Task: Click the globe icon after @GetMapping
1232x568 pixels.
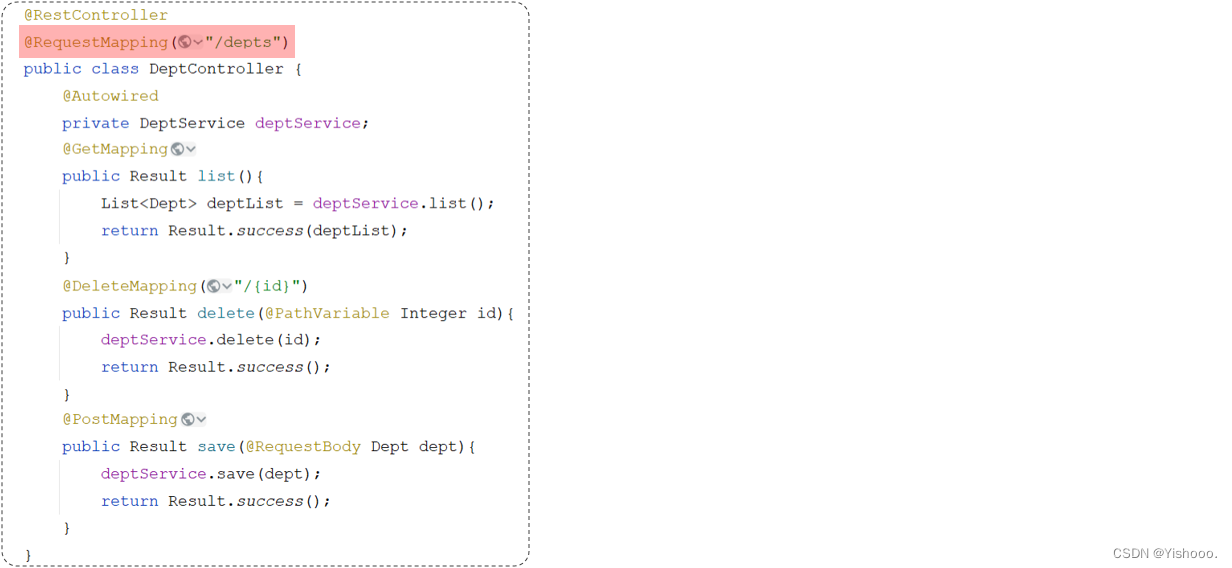Action: [x=177, y=149]
